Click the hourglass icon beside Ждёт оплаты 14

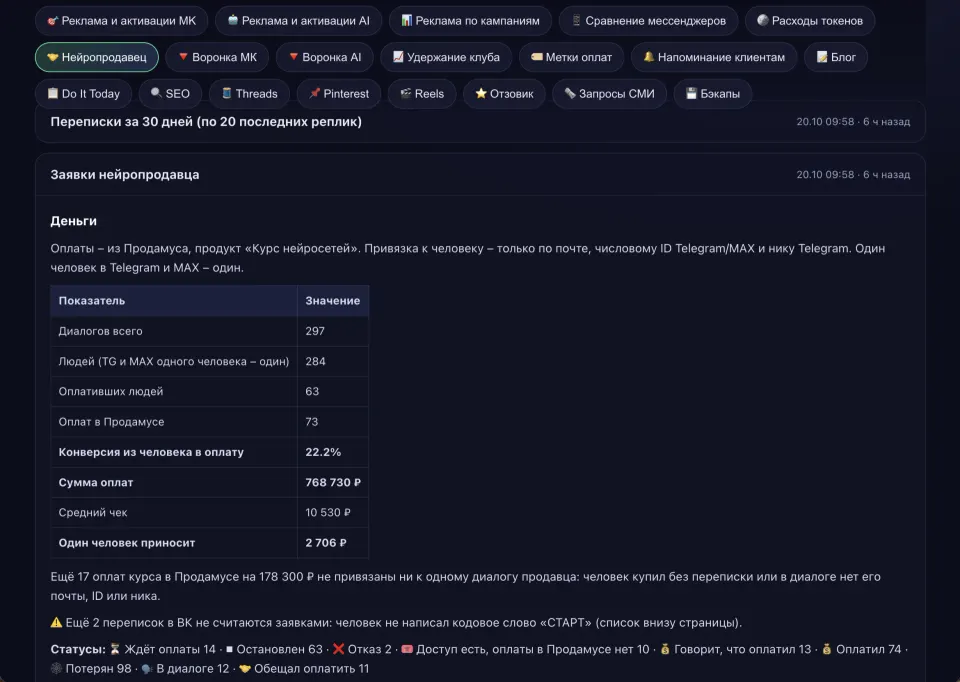tap(115, 649)
